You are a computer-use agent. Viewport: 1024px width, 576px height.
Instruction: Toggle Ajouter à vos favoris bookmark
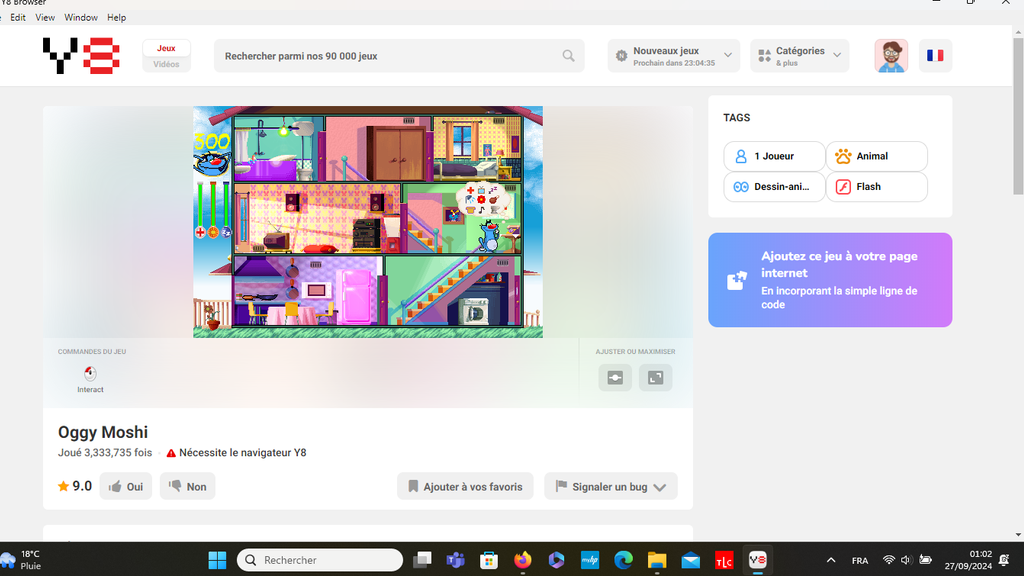(x=465, y=487)
